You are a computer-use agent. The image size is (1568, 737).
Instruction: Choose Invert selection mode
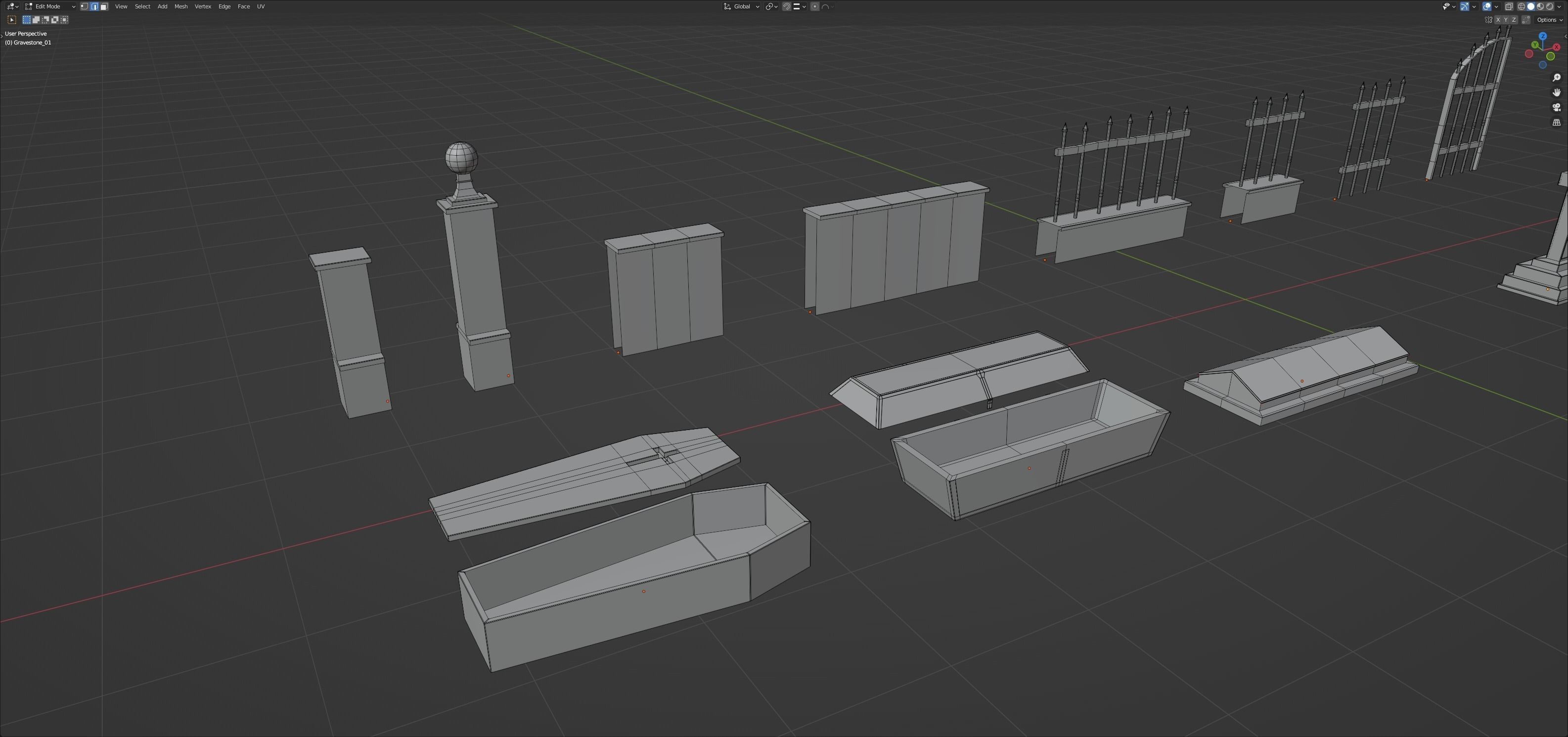click(55, 19)
